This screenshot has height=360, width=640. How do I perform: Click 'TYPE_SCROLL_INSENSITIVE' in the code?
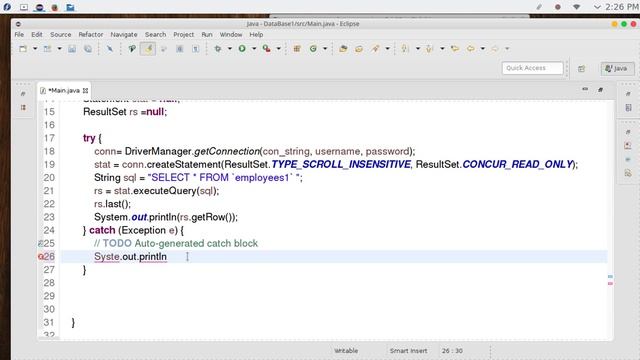[x=341, y=164]
